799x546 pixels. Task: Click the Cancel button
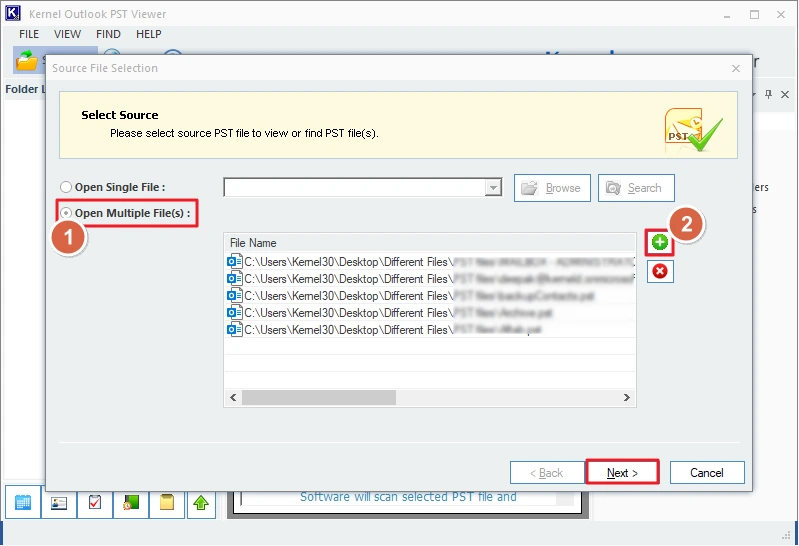[x=707, y=473]
